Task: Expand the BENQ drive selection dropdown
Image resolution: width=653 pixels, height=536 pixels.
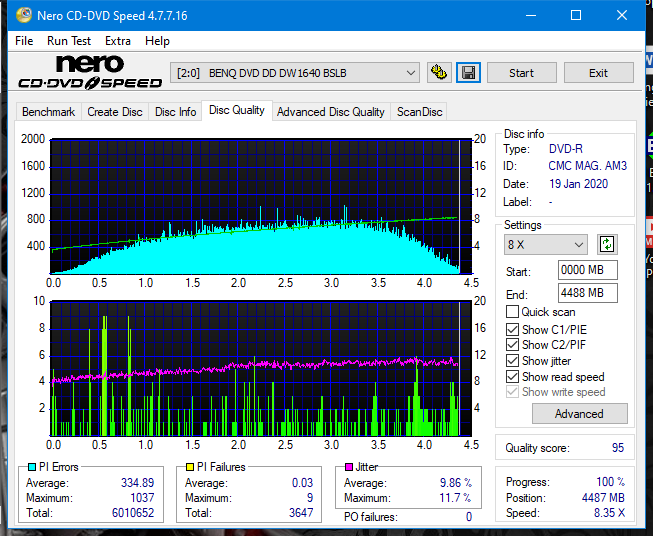Action: pos(295,73)
